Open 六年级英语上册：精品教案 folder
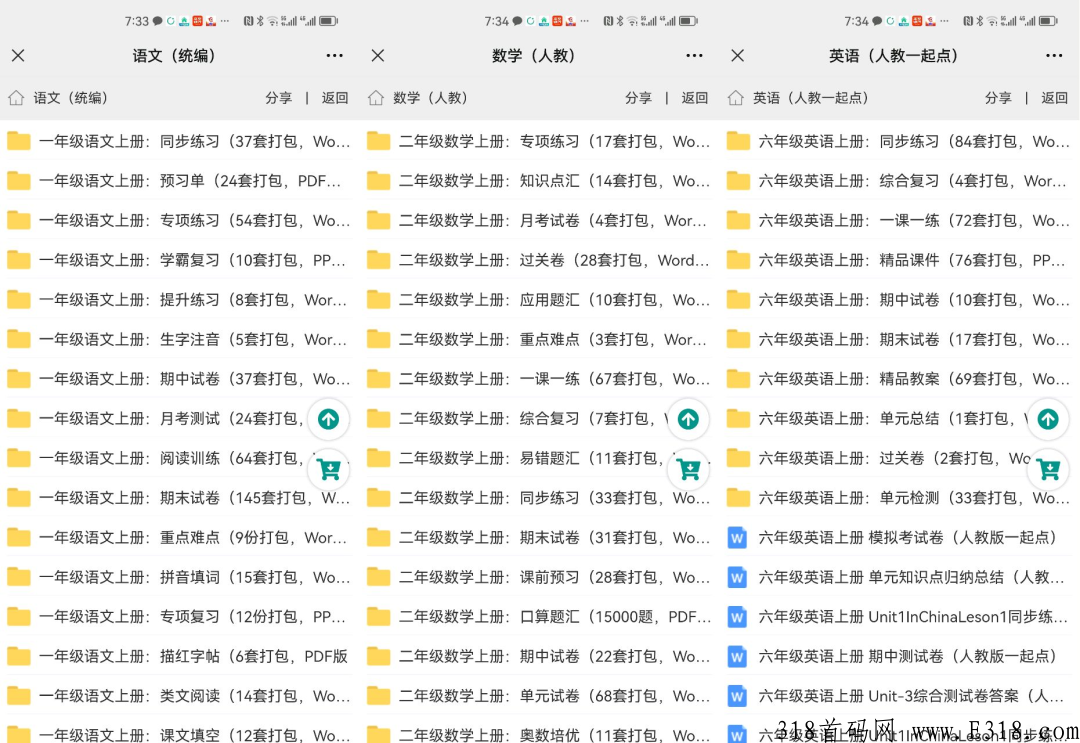 tap(900, 379)
